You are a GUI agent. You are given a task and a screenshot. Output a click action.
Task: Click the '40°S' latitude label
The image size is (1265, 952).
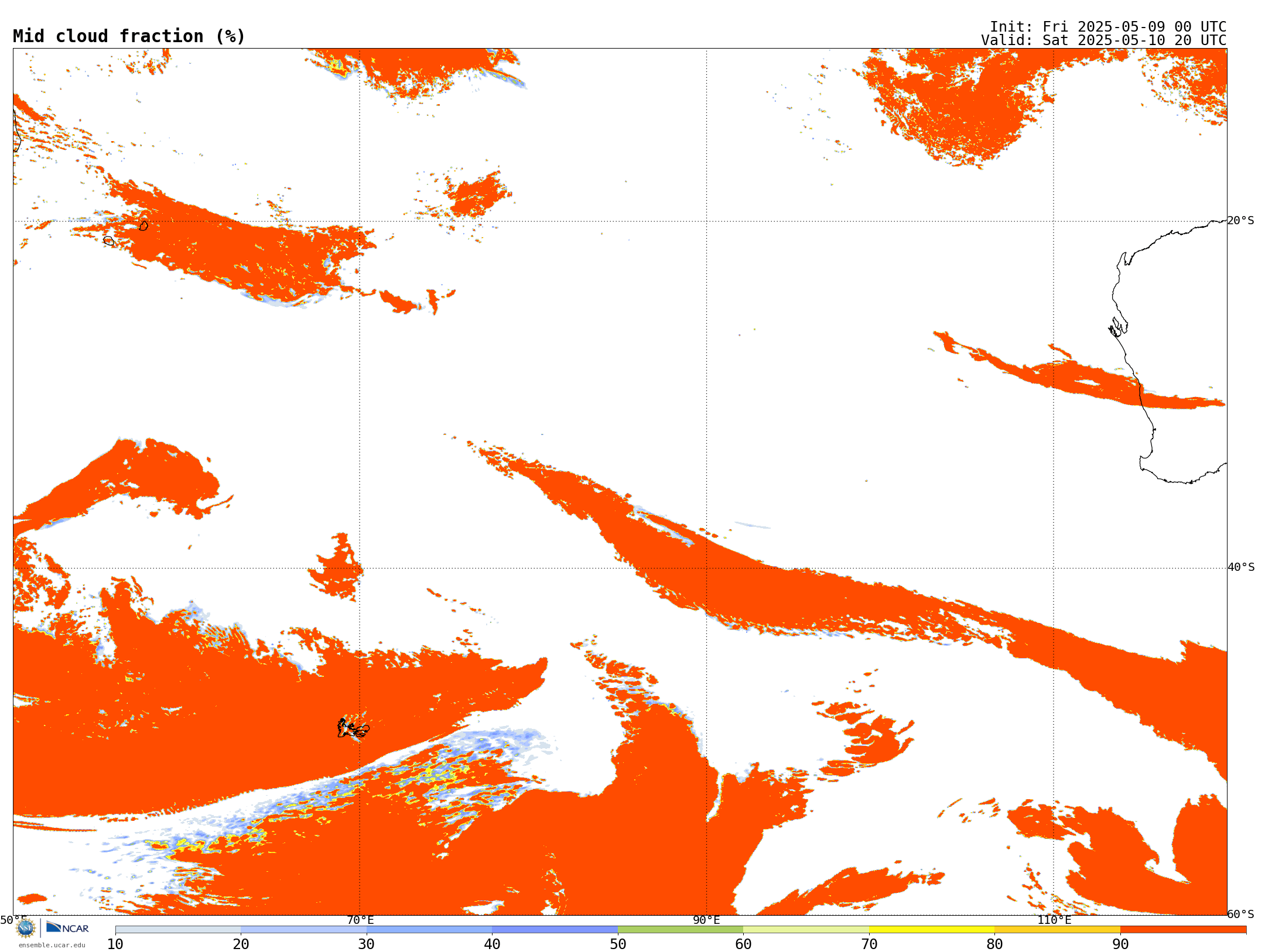point(1241,567)
